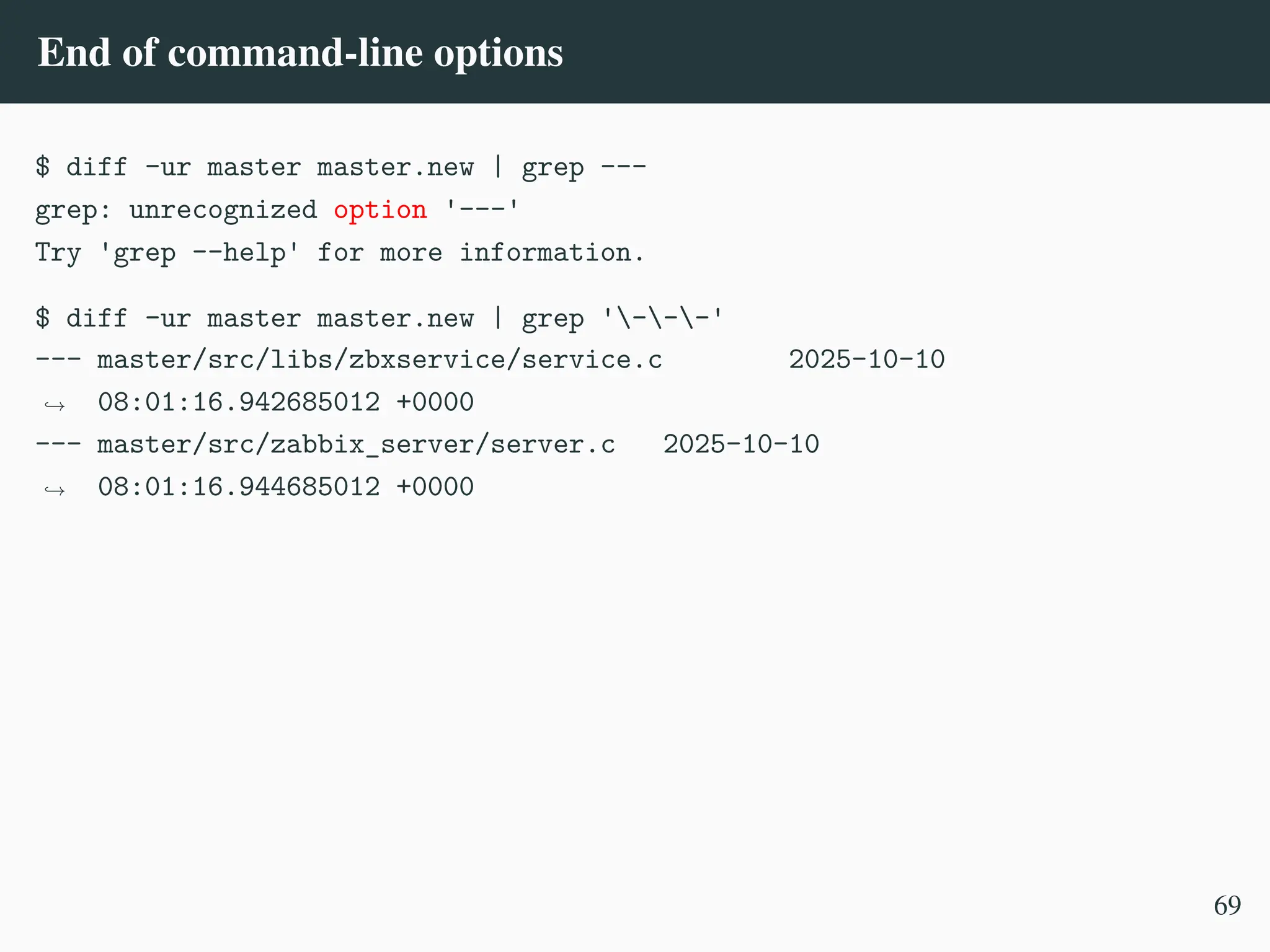Click the word "unrecognized" in the error

point(223,210)
